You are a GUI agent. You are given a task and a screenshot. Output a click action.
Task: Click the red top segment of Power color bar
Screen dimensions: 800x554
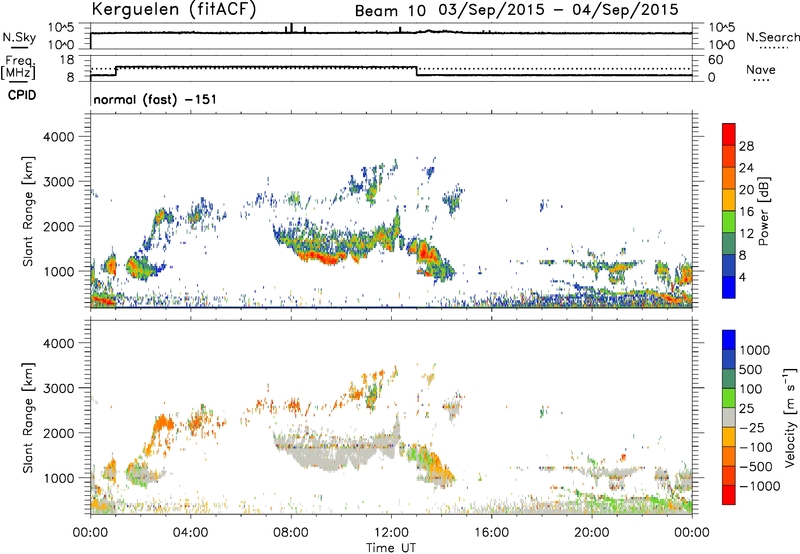pos(729,134)
